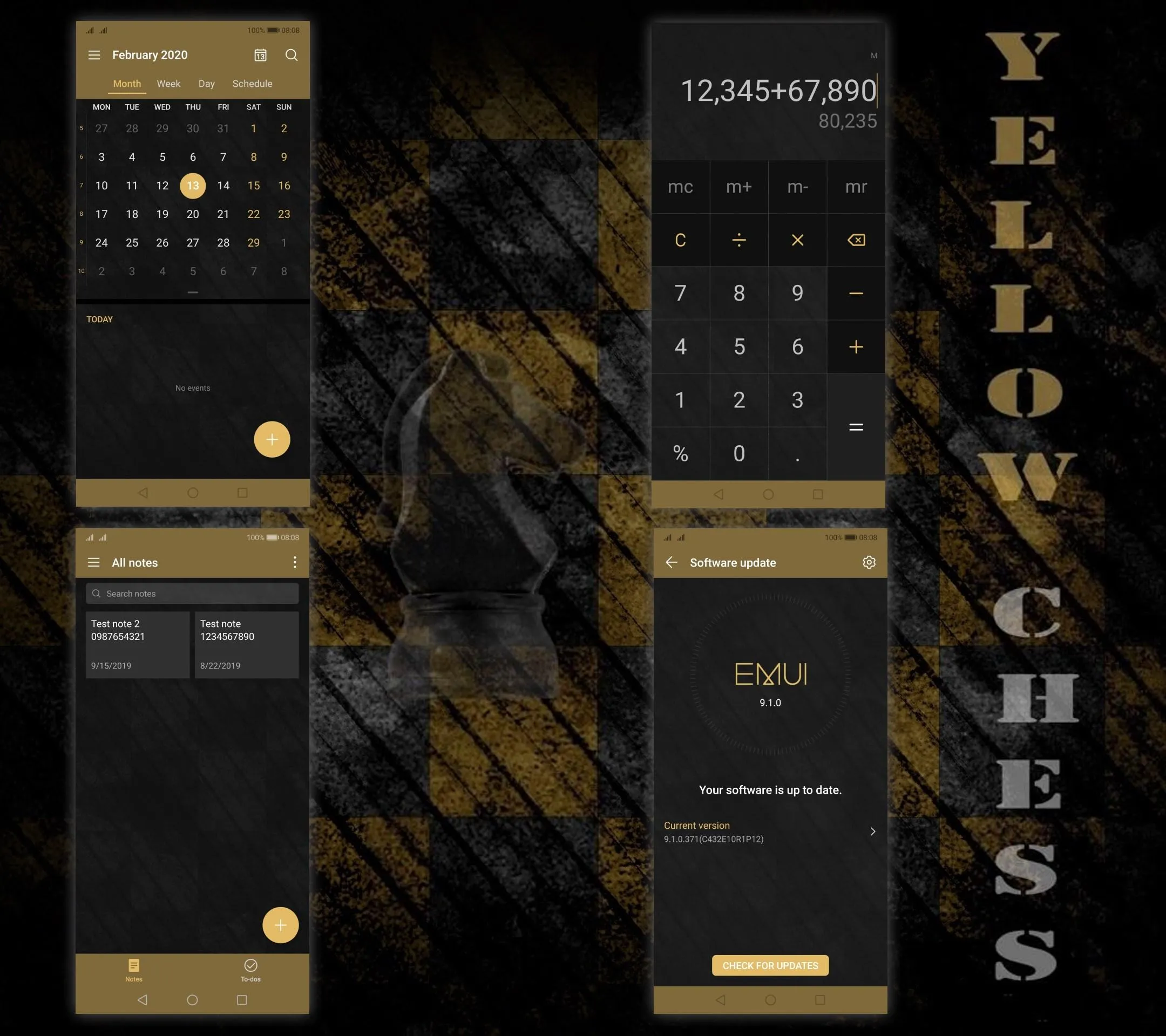Click the memory plus (m+) button

pos(739,186)
